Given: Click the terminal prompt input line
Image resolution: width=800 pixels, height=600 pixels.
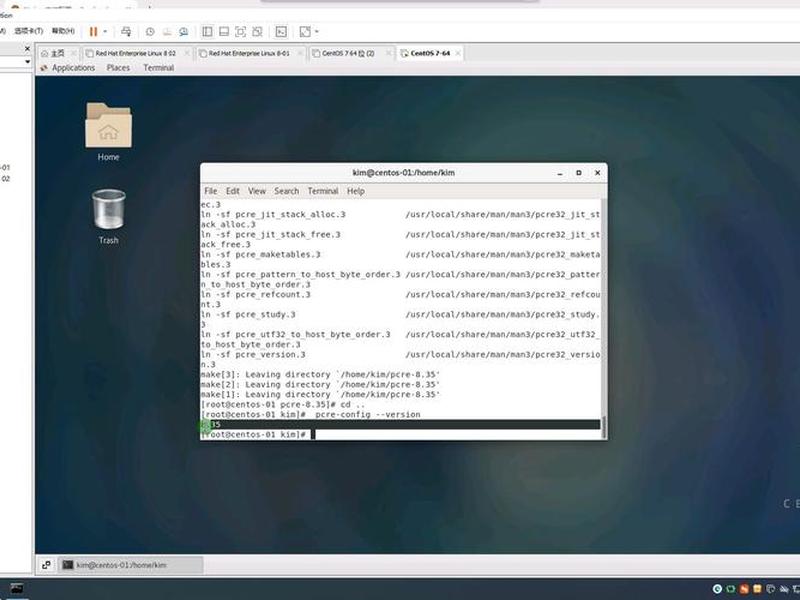Looking at the screenshot, I should click(401, 434).
